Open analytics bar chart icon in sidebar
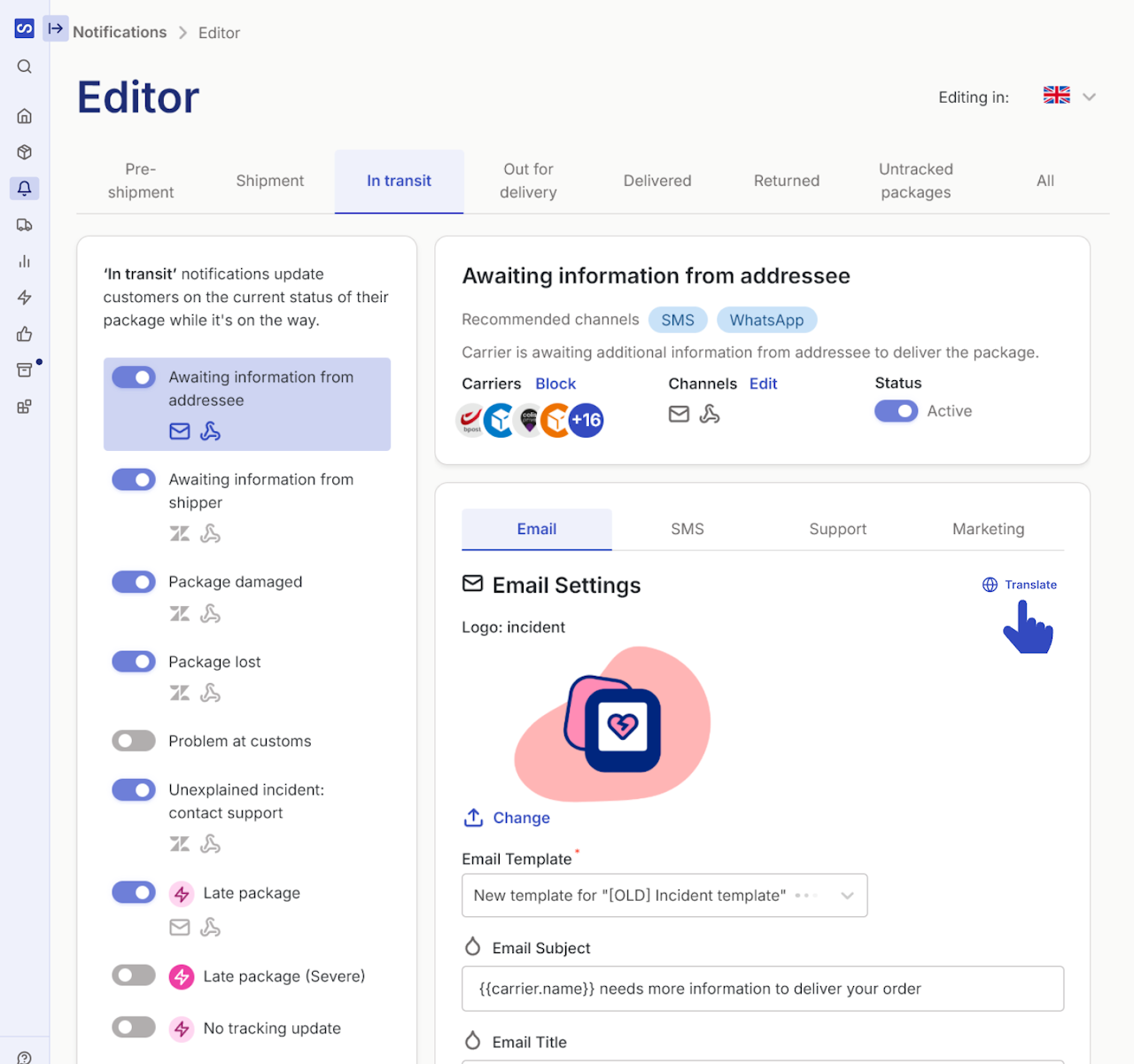This screenshot has width=1134, height=1064. click(x=25, y=261)
